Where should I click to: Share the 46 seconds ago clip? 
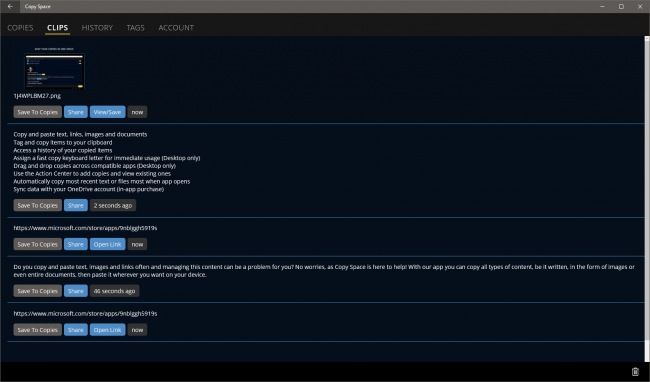75,291
